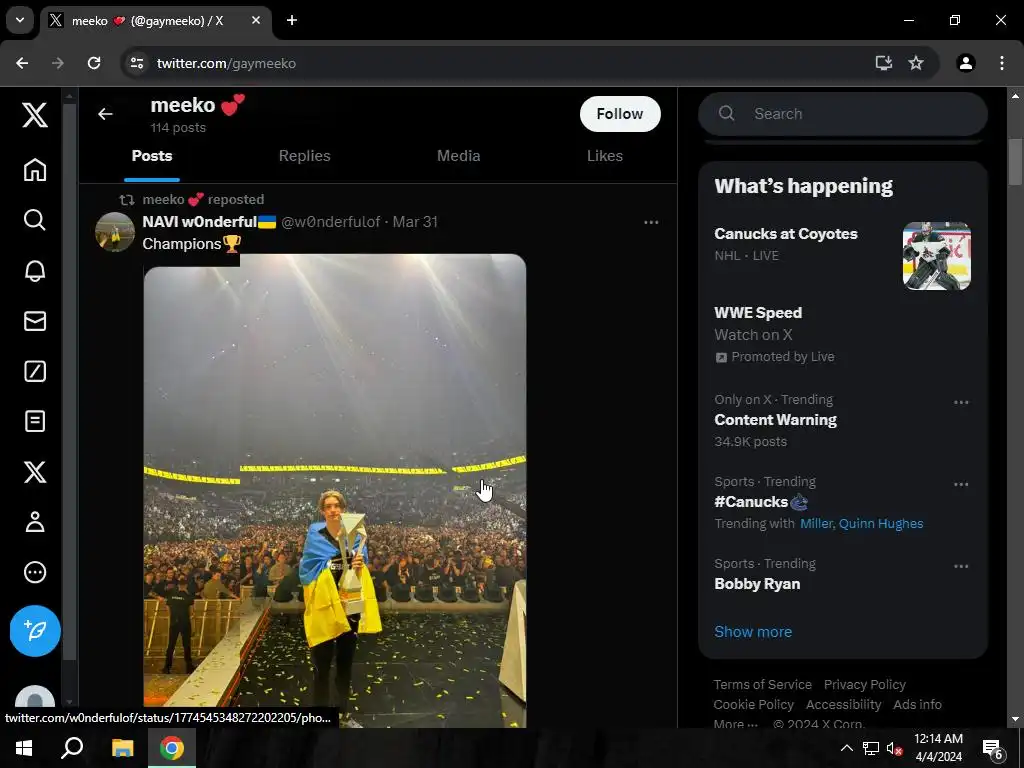Go back using profile header arrow
Viewport: 1024px width, 768px height.
pos(105,114)
